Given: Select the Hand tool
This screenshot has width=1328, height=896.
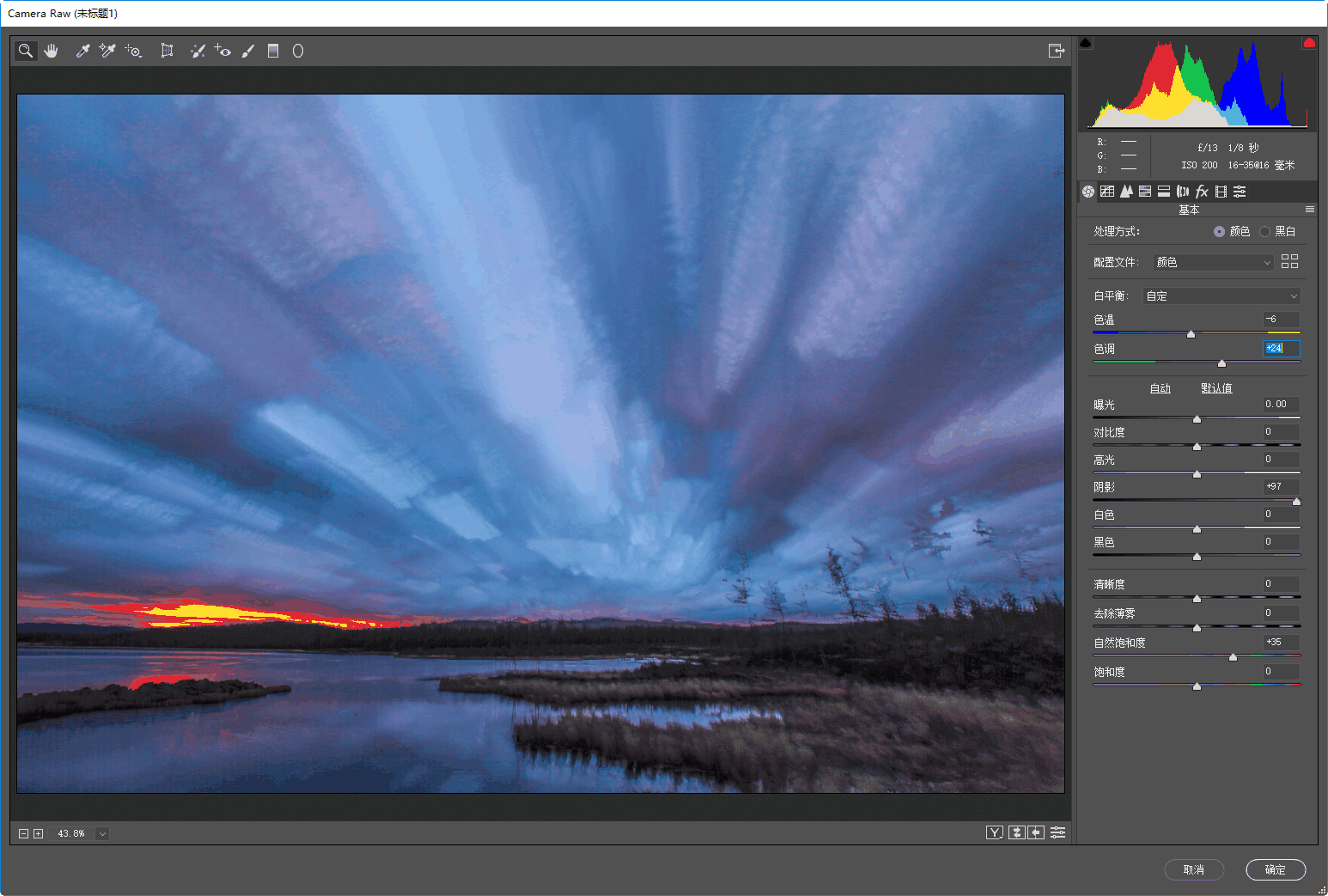Looking at the screenshot, I should (x=52, y=51).
